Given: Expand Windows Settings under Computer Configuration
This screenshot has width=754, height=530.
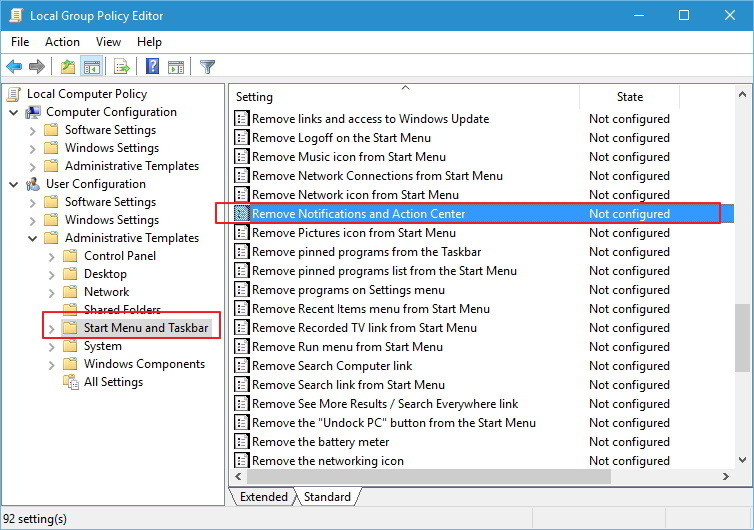Looking at the screenshot, I should pyautogui.click(x=32, y=149).
